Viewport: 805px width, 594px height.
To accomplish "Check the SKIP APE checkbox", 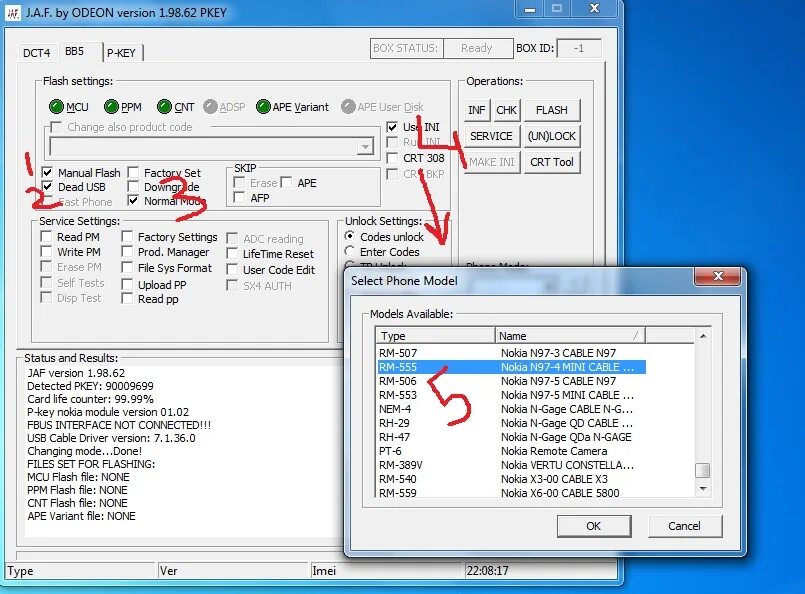I will [x=286, y=182].
